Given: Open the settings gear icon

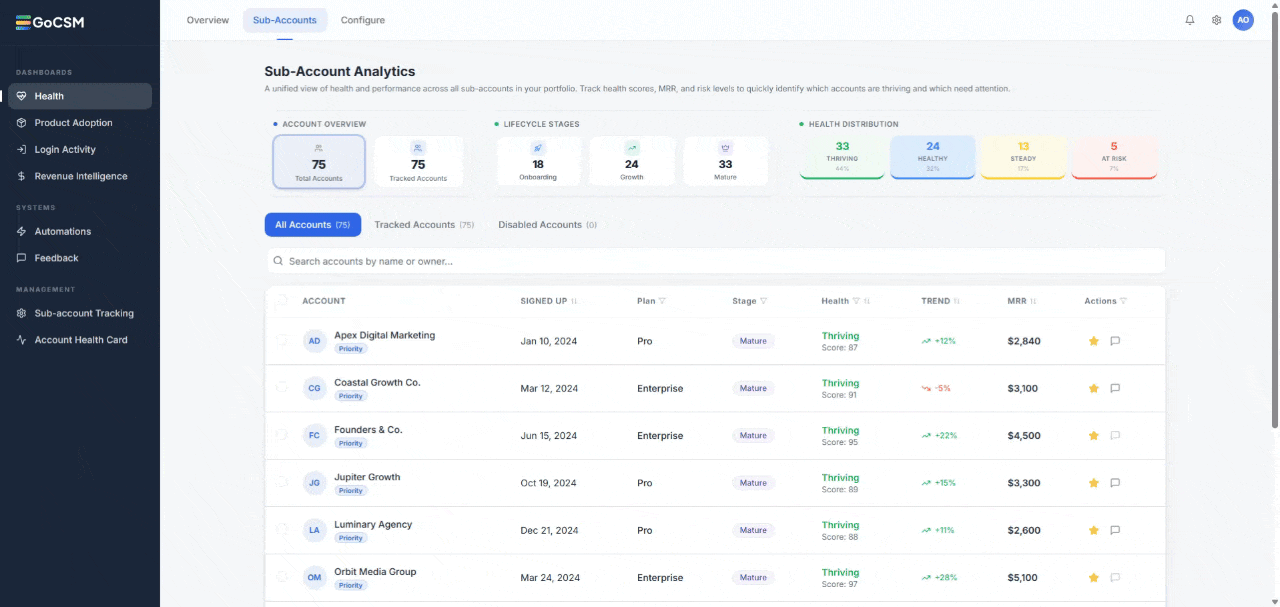Looking at the screenshot, I should 1217,20.
